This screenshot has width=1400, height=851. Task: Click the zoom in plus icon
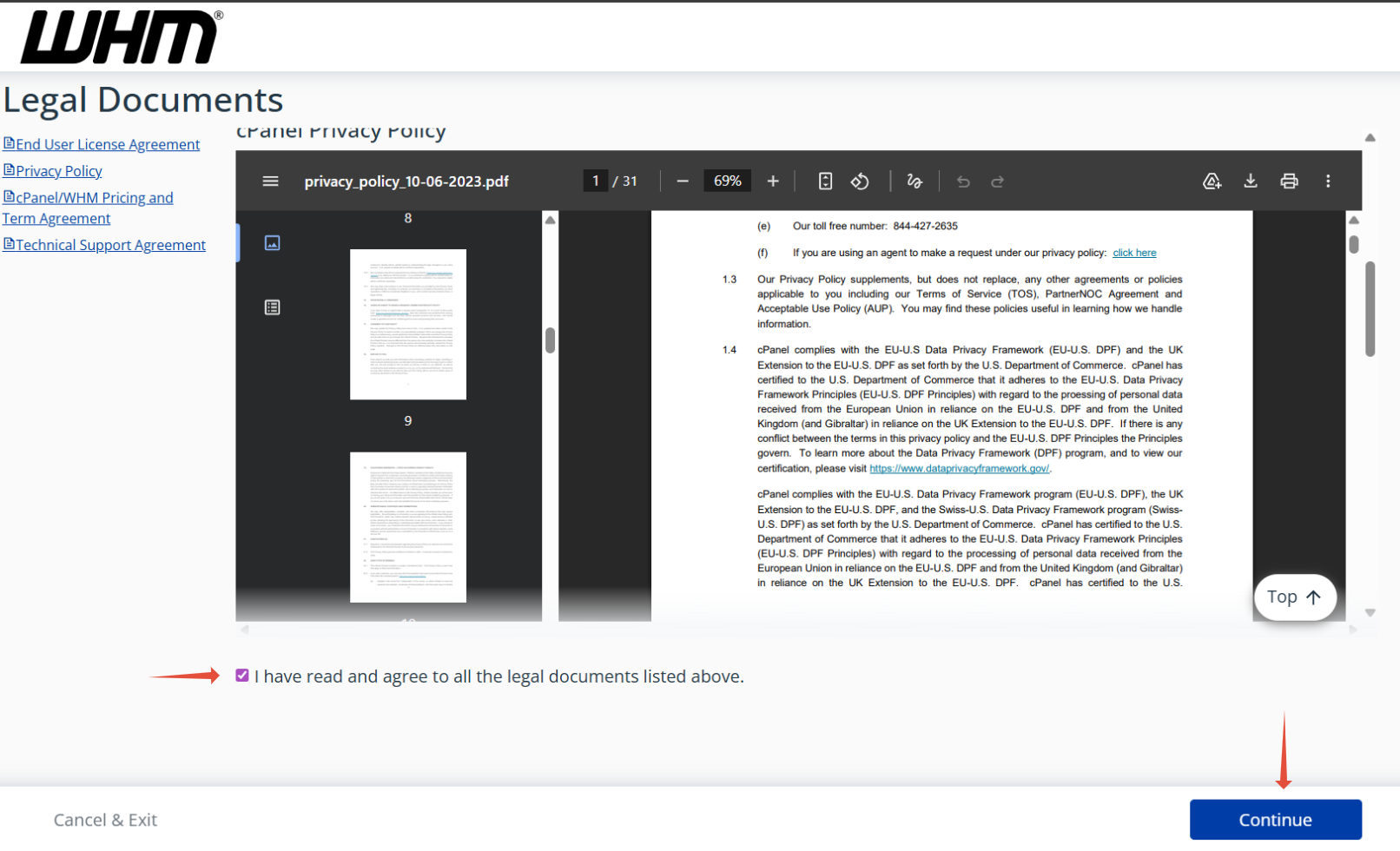pyautogui.click(x=773, y=181)
